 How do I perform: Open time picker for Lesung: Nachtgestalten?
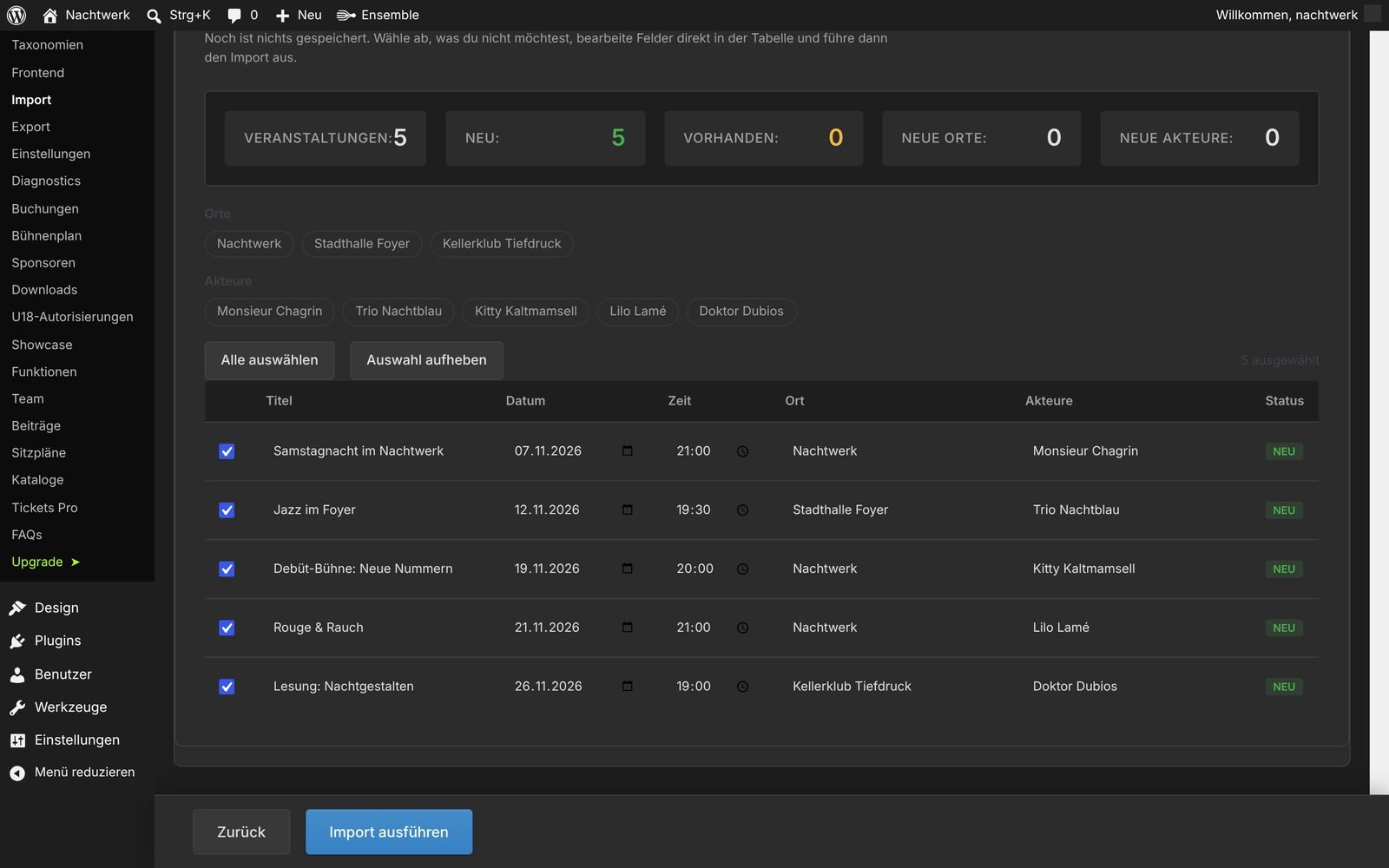[742, 687]
